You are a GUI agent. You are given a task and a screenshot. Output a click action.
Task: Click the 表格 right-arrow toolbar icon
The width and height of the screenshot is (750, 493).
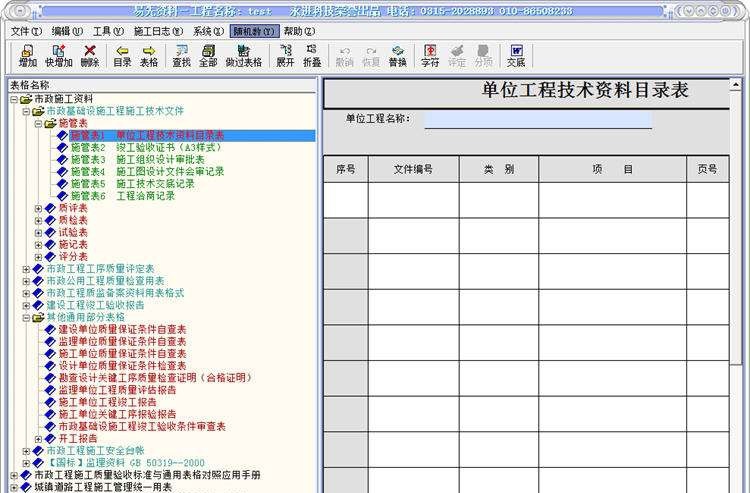pyautogui.click(x=149, y=55)
